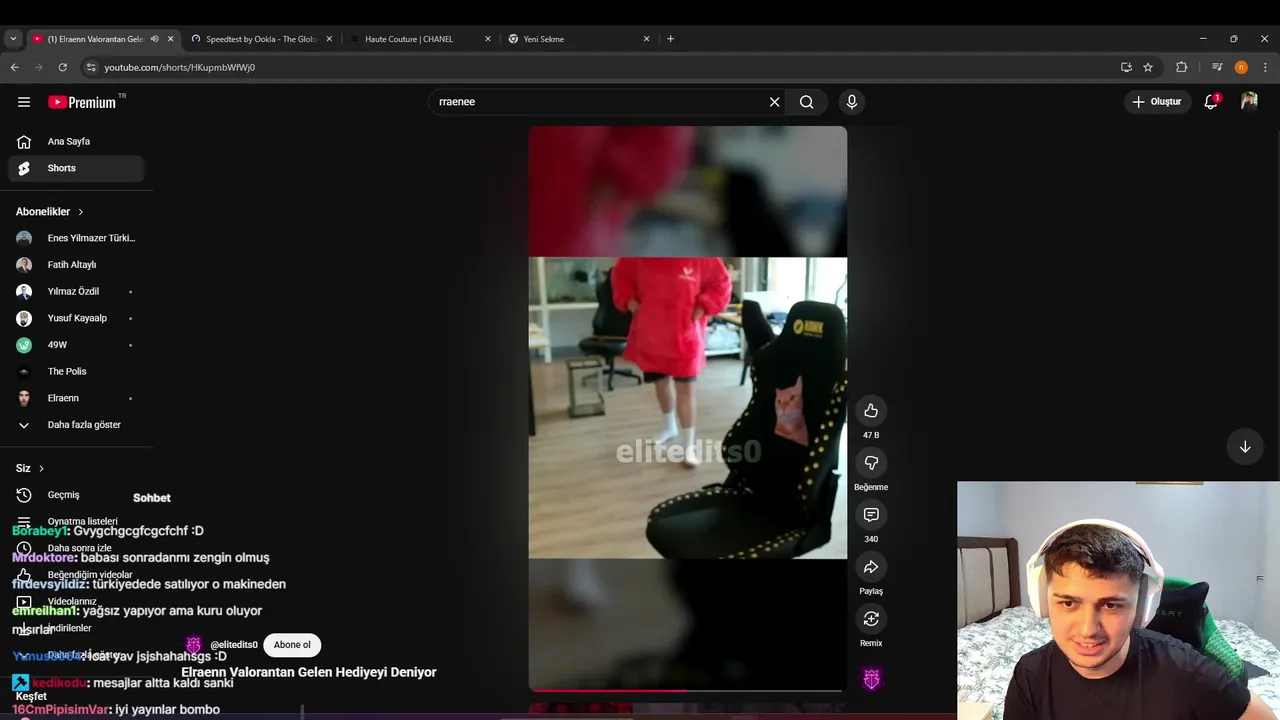Expand the Abonelikler section chevron

(81, 212)
